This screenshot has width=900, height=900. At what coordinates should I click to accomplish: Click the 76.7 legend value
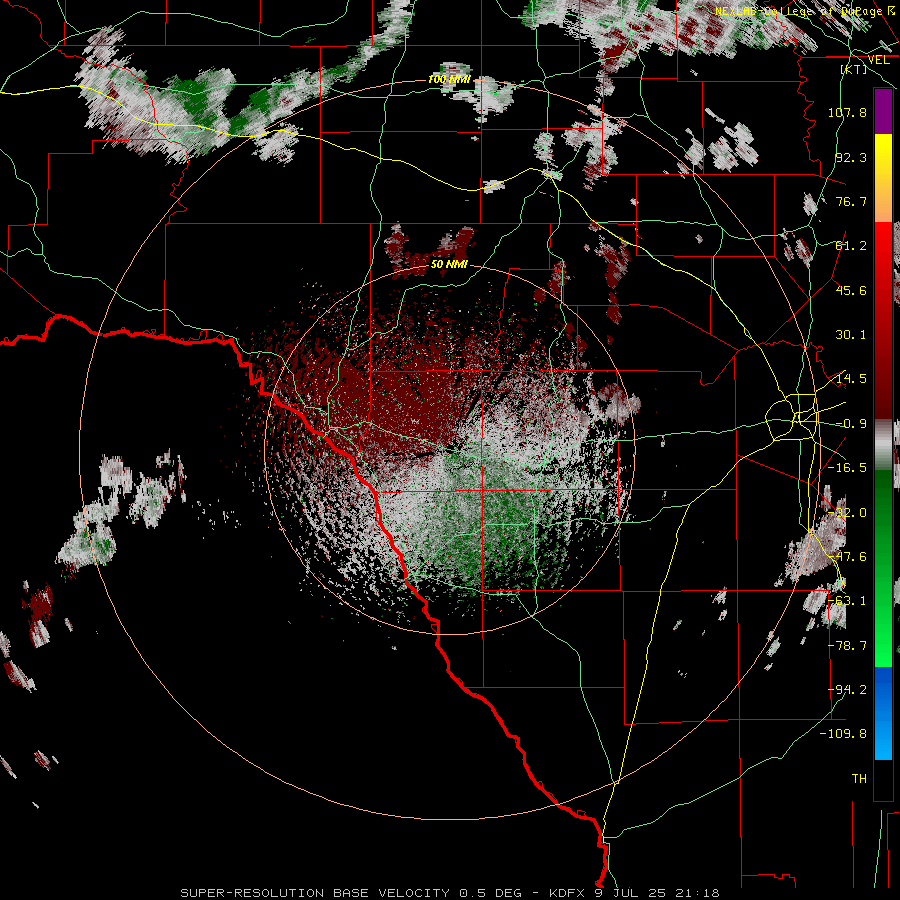pyautogui.click(x=851, y=201)
